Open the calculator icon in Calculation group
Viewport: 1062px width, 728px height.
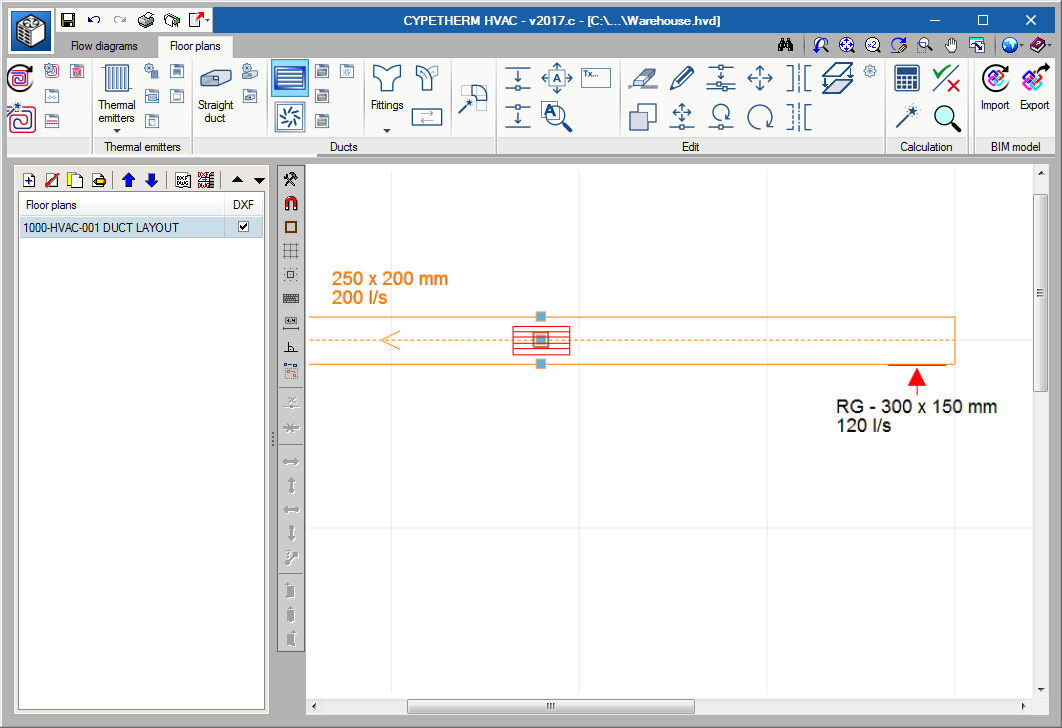point(907,78)
